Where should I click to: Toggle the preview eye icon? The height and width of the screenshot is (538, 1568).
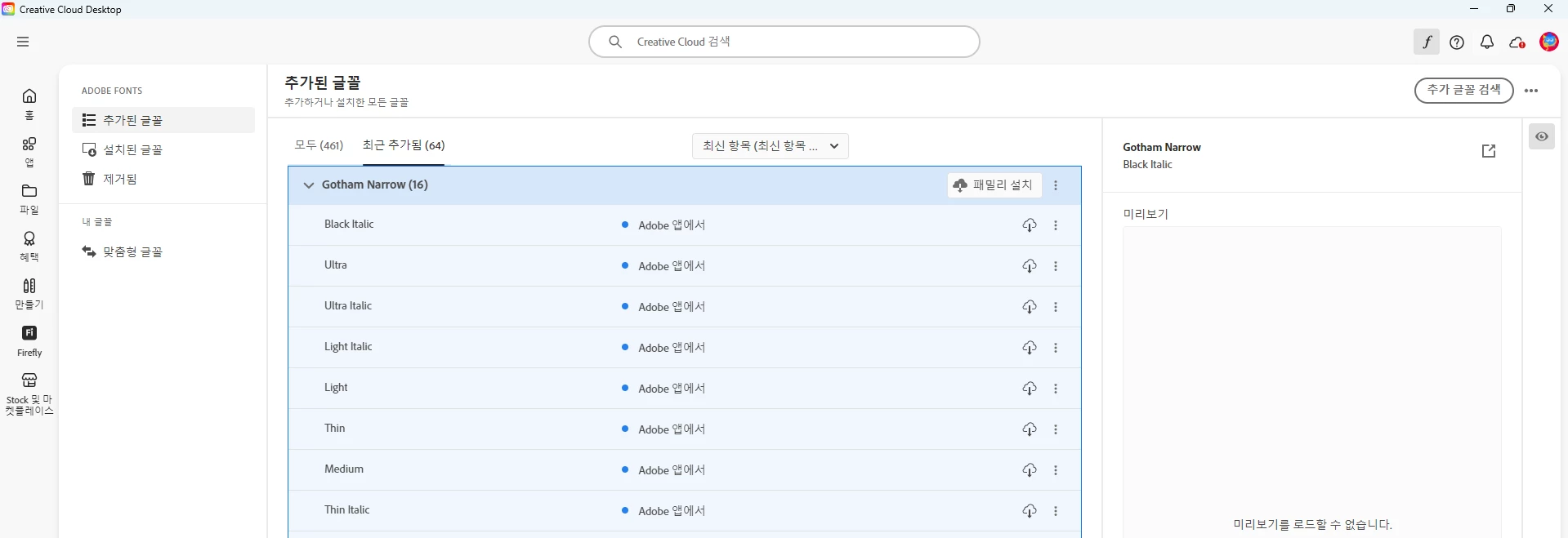coord(1542,136)
